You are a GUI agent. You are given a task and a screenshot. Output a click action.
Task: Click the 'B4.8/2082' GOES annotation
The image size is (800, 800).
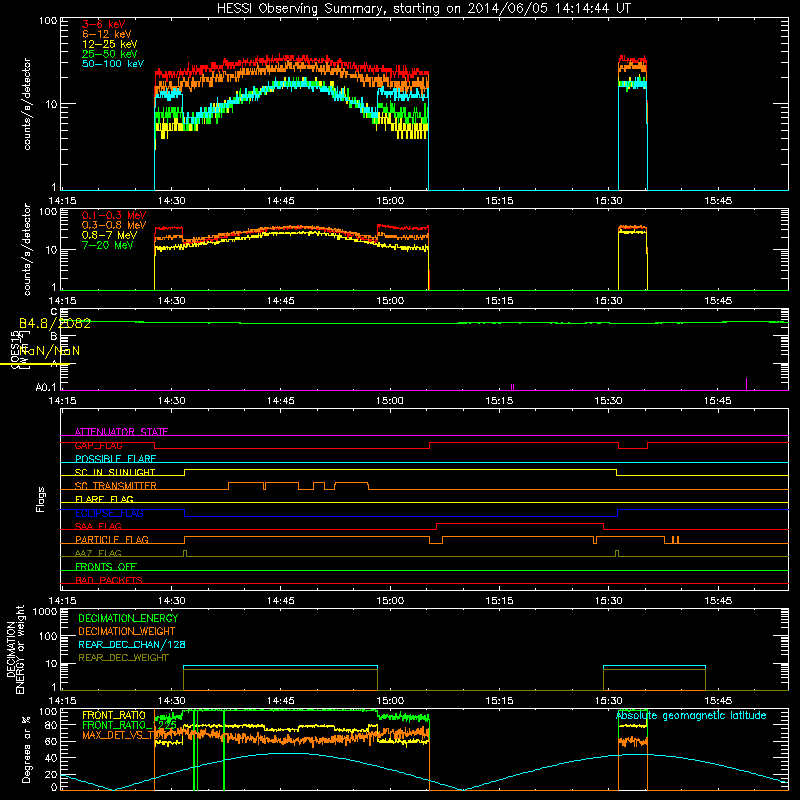55,323
